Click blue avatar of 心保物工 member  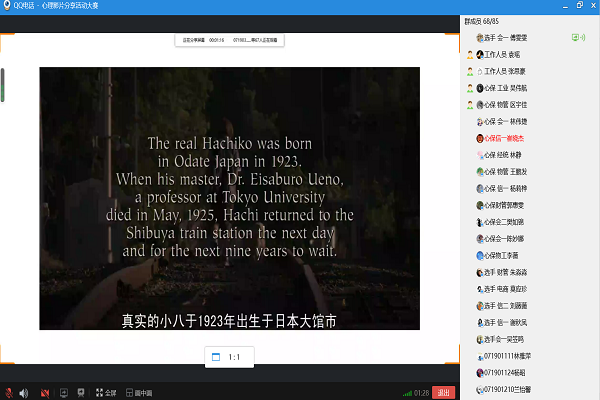[x=480, y=256]
